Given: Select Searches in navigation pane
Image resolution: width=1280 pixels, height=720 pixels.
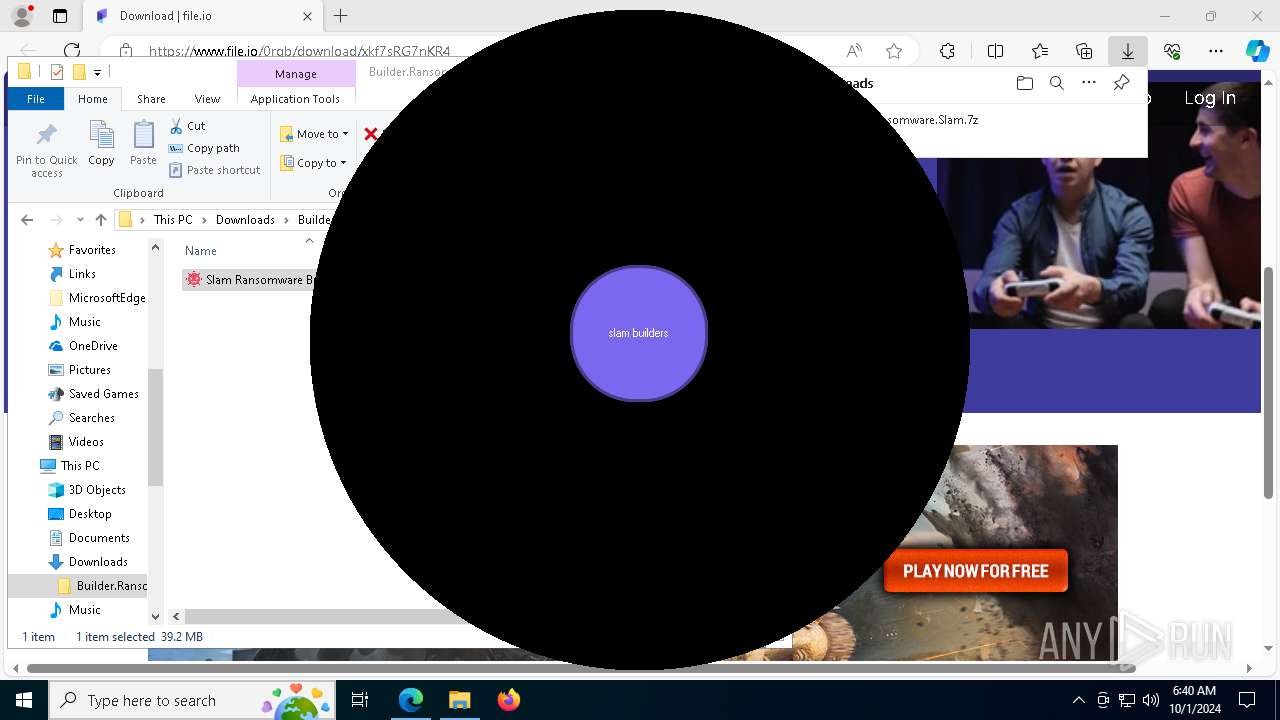Looking at the screenshot, I should click(91, 418).
